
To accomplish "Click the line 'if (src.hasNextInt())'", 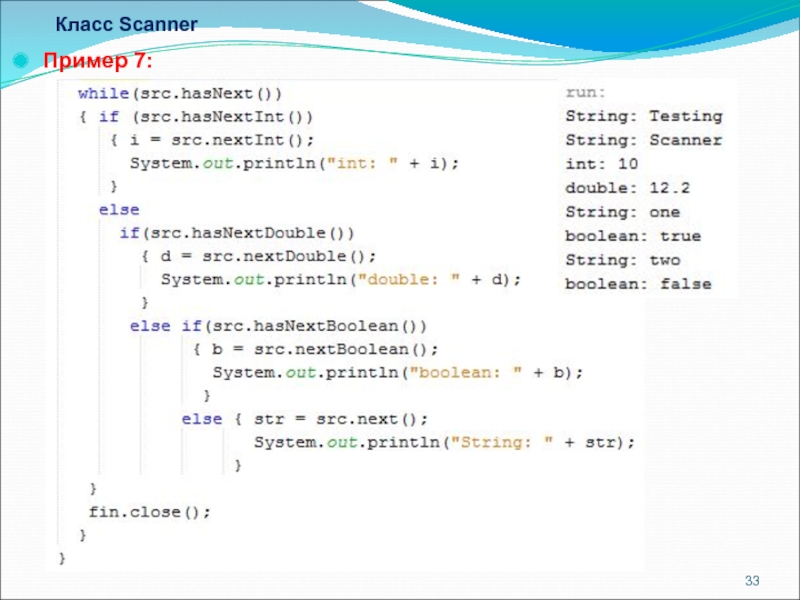I will [x=206, y=117].
